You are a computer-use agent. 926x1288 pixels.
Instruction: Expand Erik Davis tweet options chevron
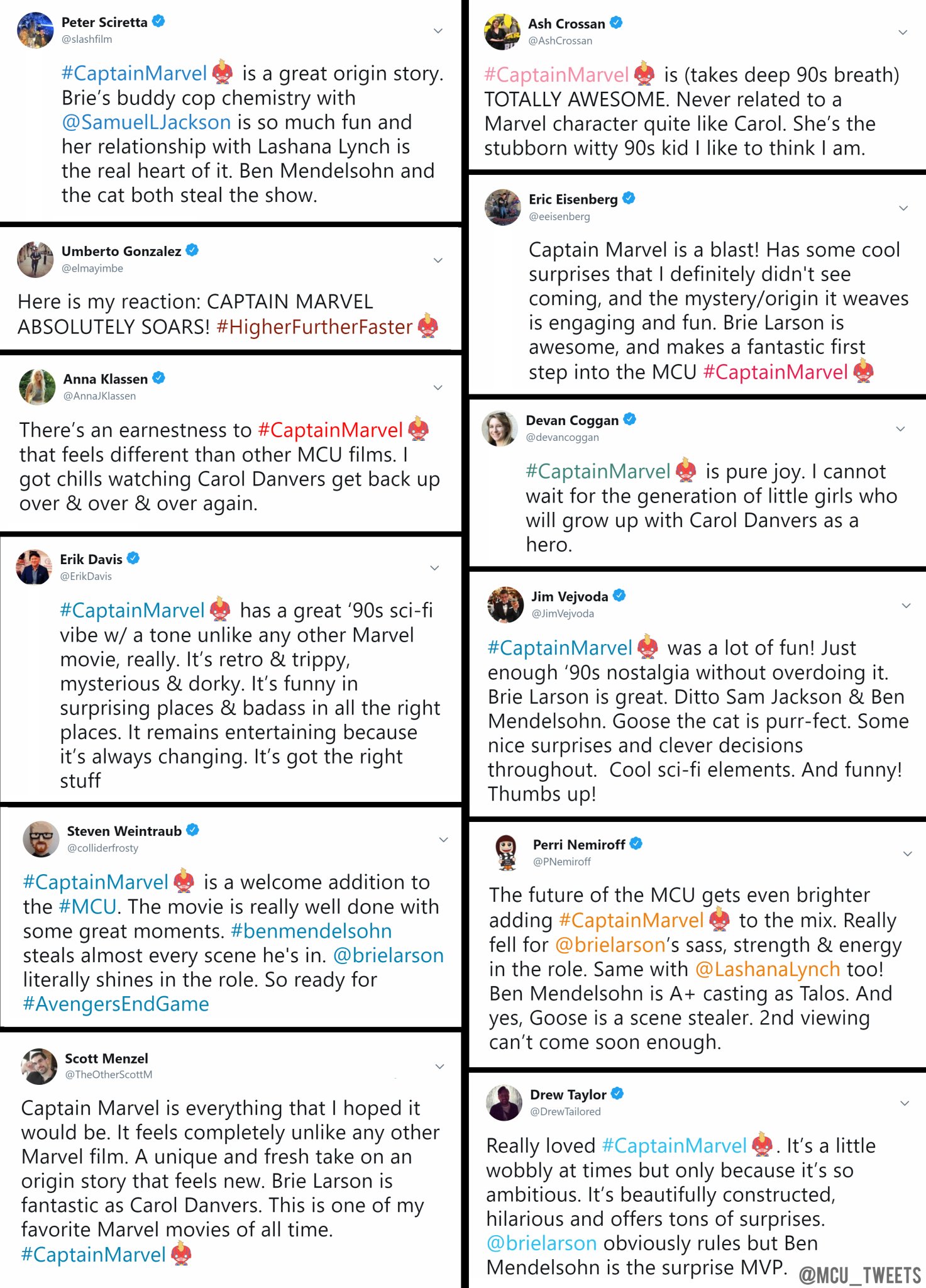(434, 568)
